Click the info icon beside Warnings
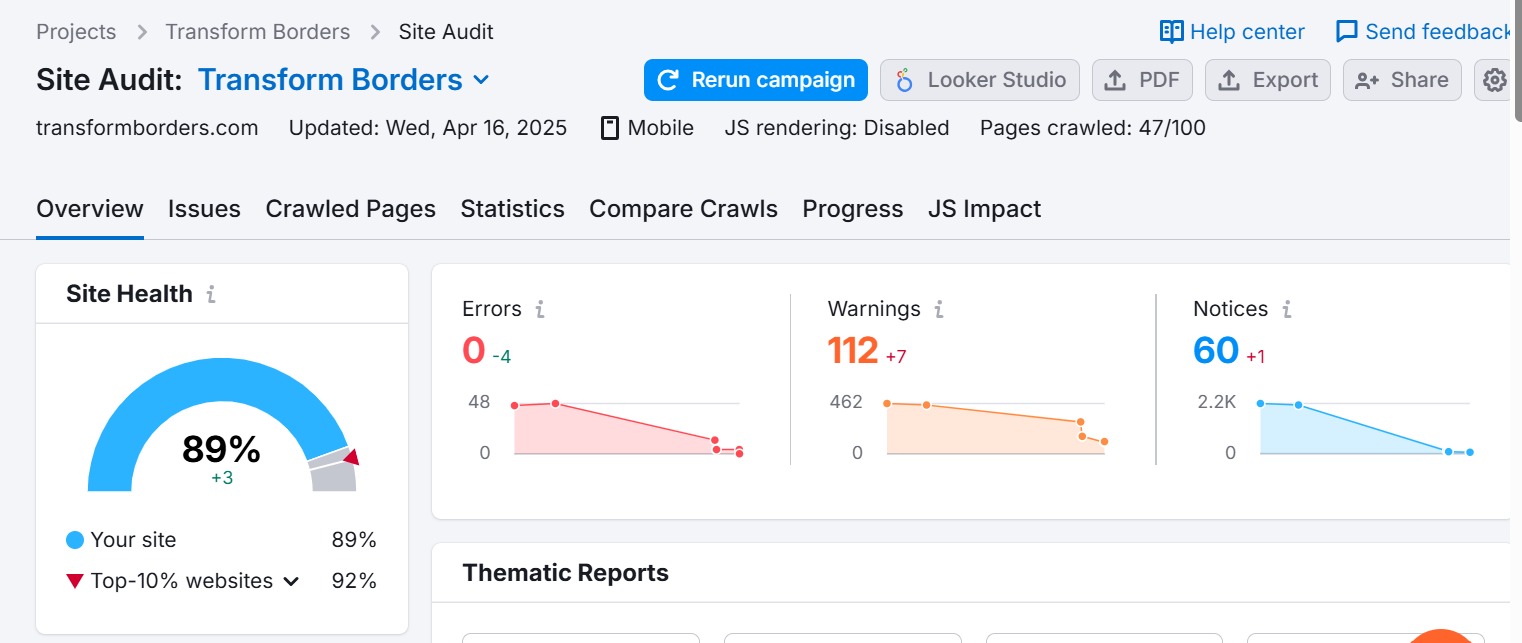The image size is (1522, 643). click(x=939, y=309)
